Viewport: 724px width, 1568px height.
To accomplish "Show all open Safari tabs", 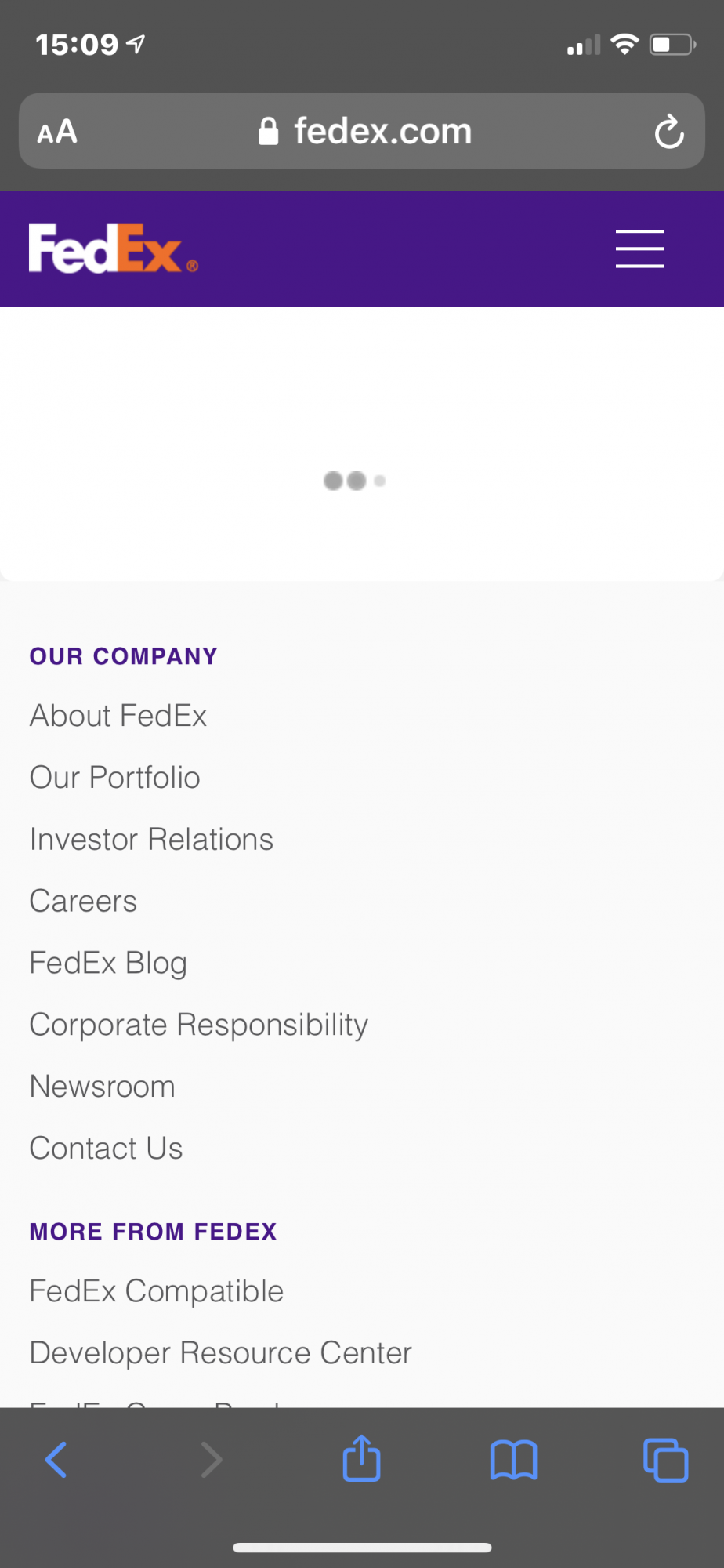I will 665,1460.
